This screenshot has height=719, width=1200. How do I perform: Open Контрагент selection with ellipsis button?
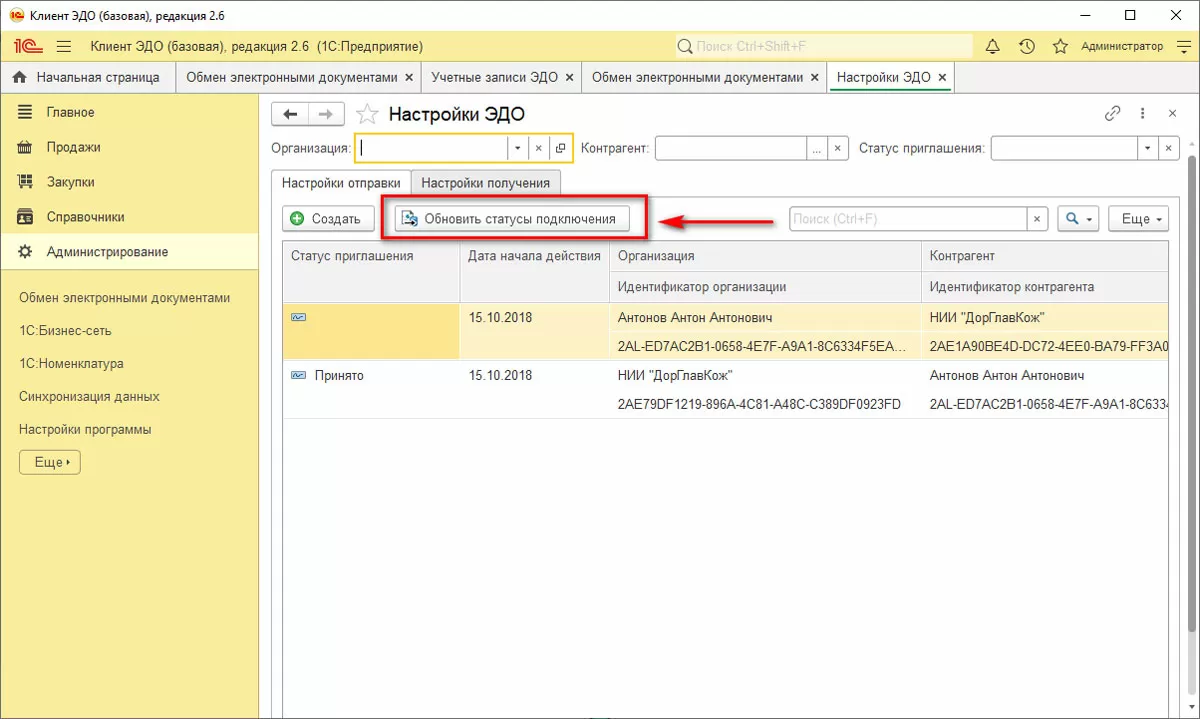817,148
